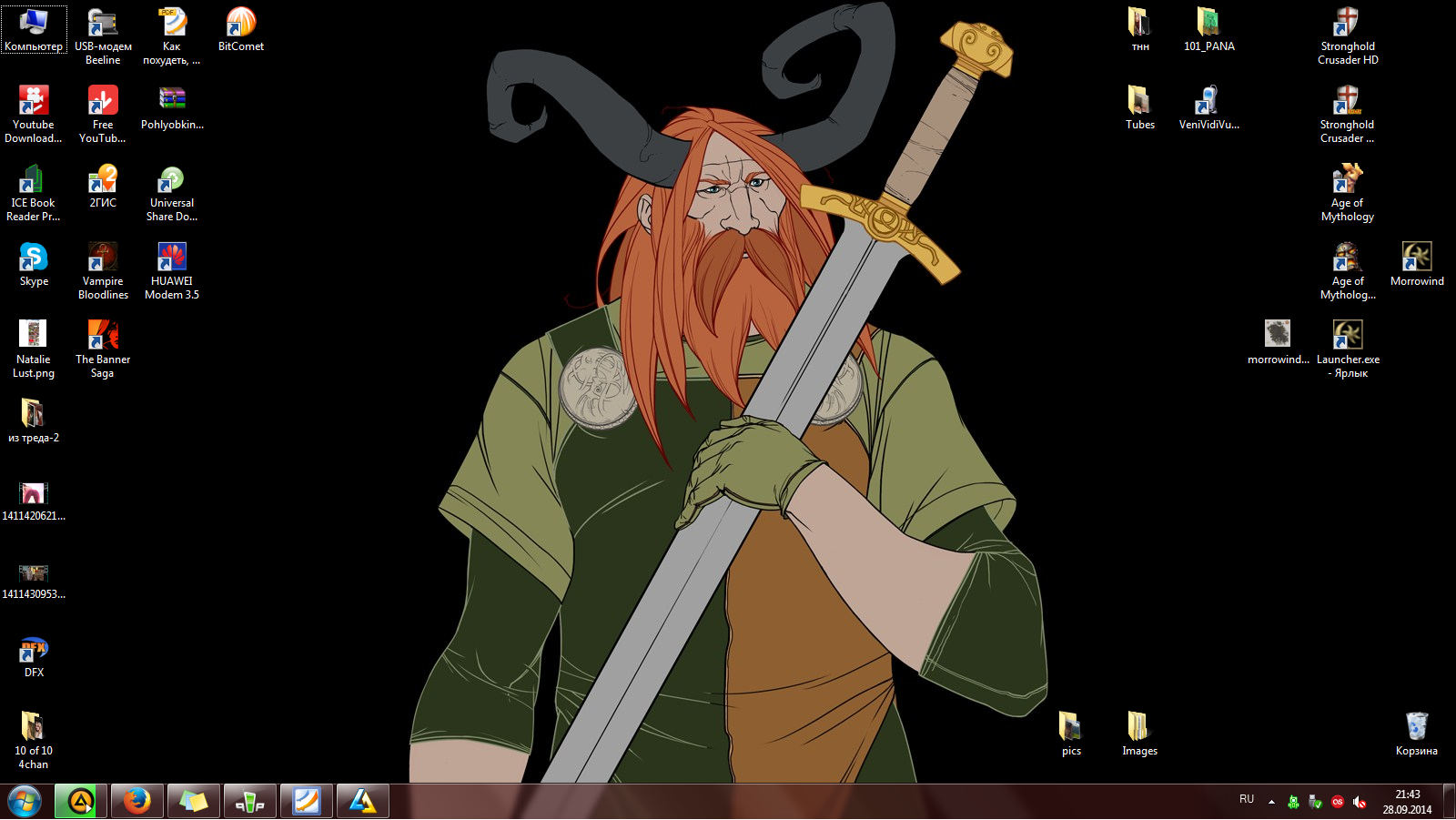The image size is (1456, 820).
Task: Select the из треда-2 folder
Action: 34,420
